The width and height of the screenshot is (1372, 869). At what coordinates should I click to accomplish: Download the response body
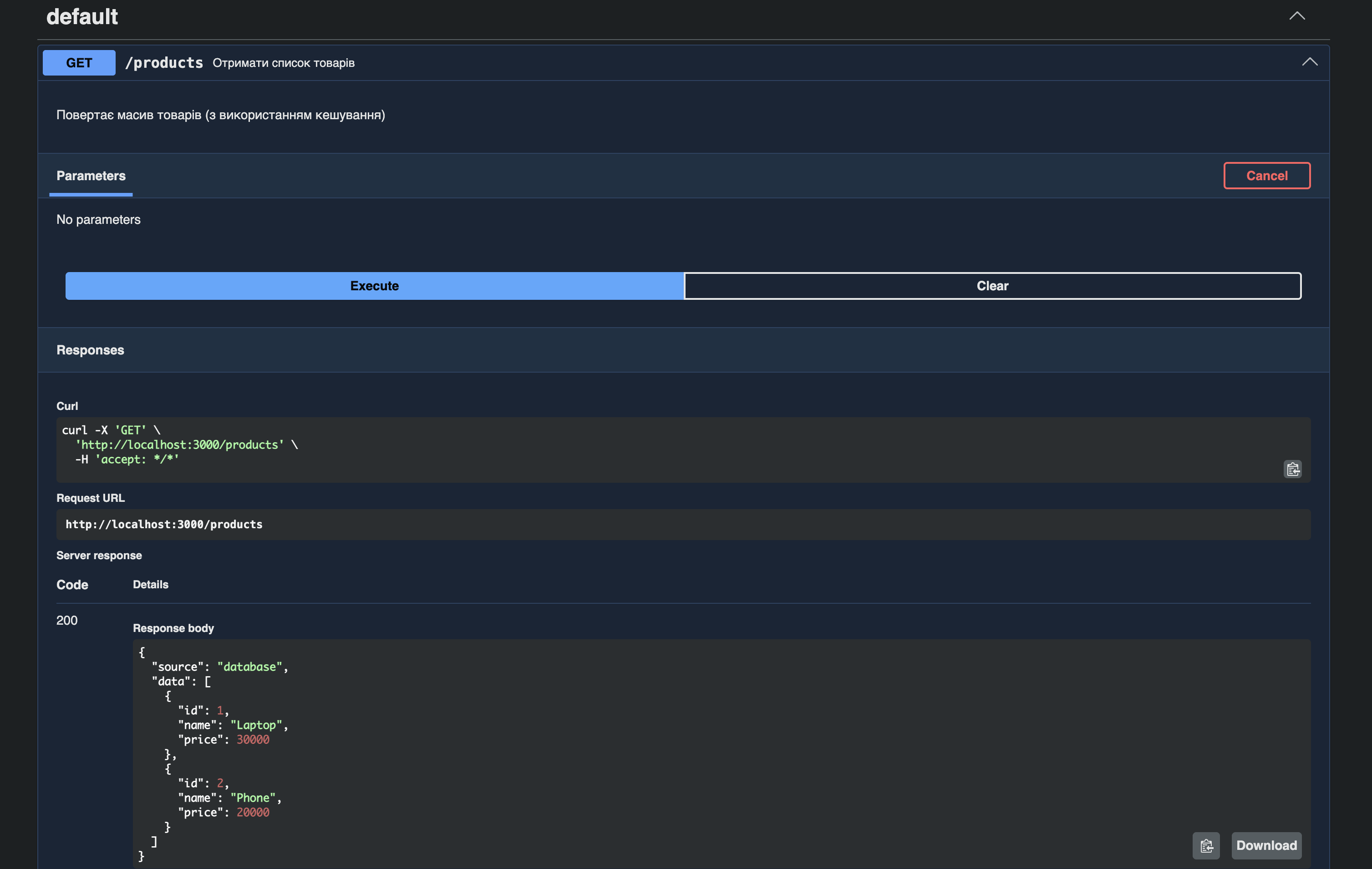(x=1266, y=845)
